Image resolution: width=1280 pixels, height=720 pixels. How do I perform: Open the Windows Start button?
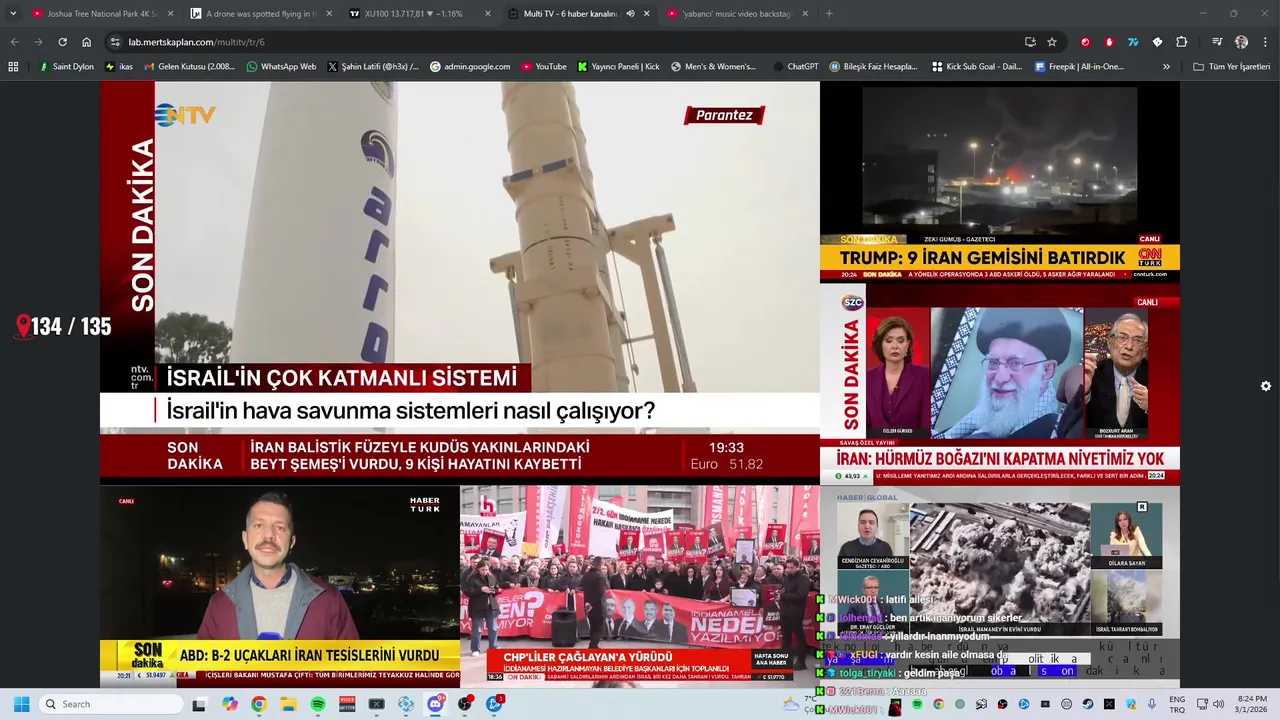click(21, 704)
